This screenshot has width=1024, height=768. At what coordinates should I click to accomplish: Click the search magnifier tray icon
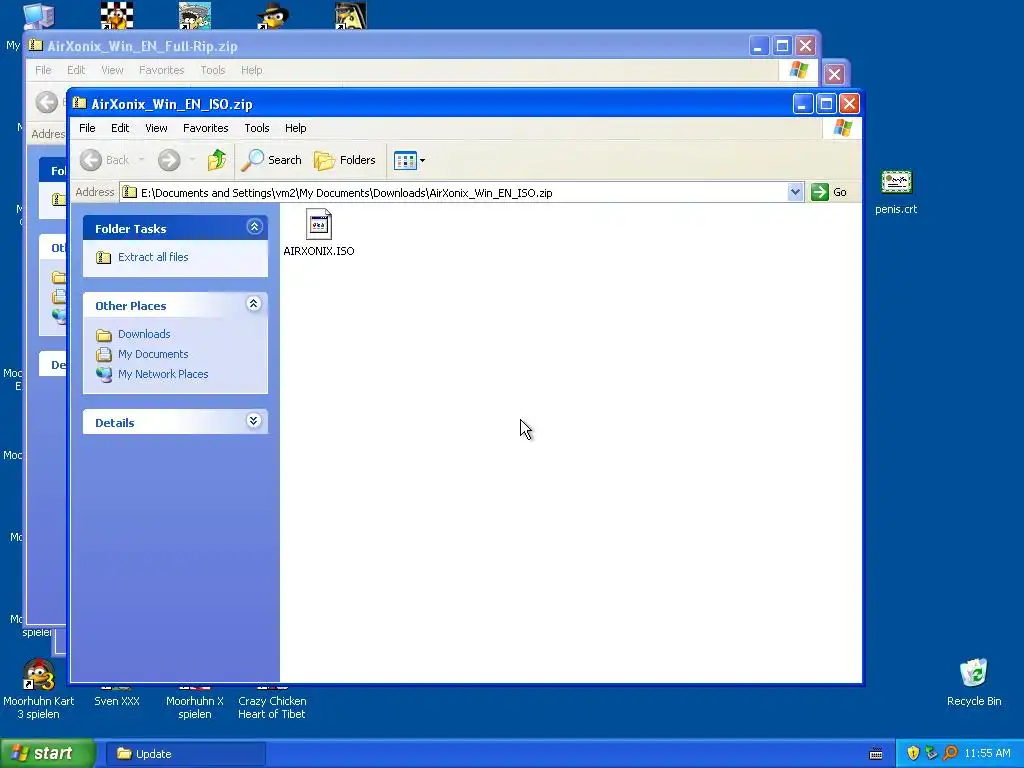pyautogui.click(x=950, y=754)
